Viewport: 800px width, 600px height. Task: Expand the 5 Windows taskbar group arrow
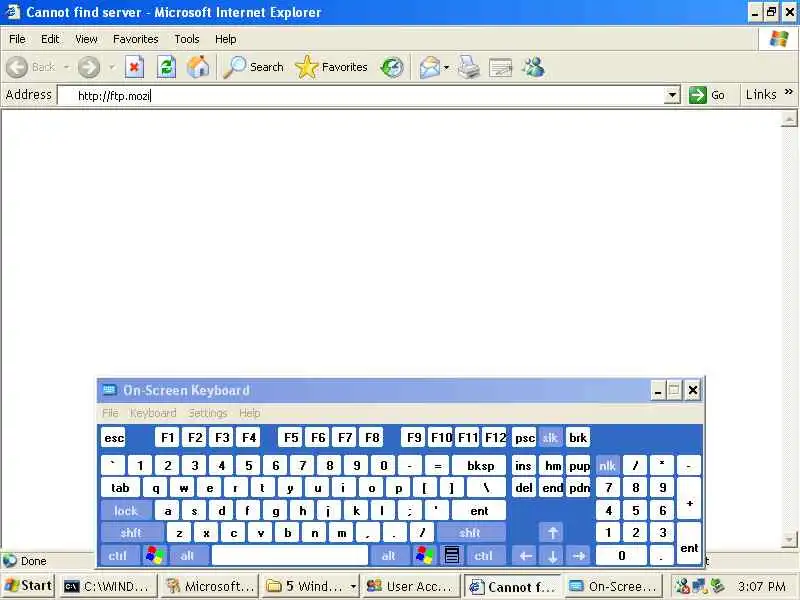click(x=352, y=587)
